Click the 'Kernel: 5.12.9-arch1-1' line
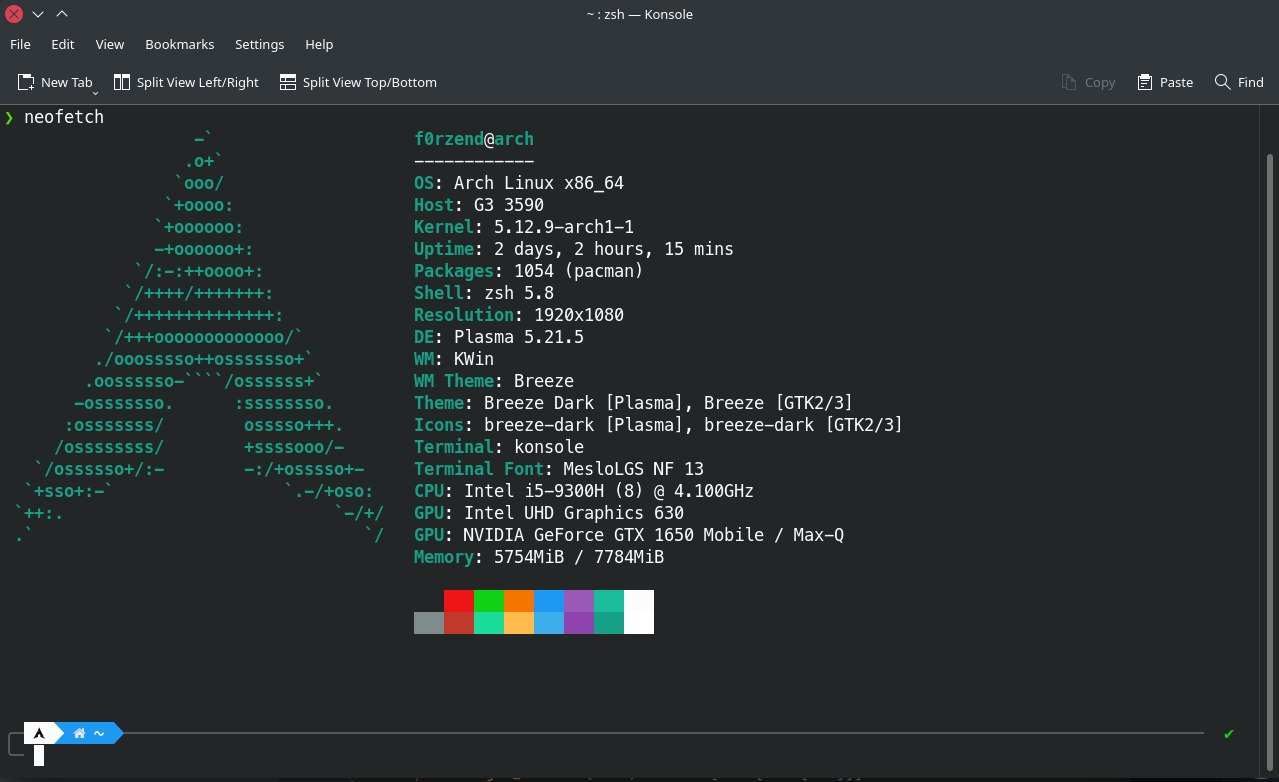The image size is (1279, 782). [x=524, y=227]
